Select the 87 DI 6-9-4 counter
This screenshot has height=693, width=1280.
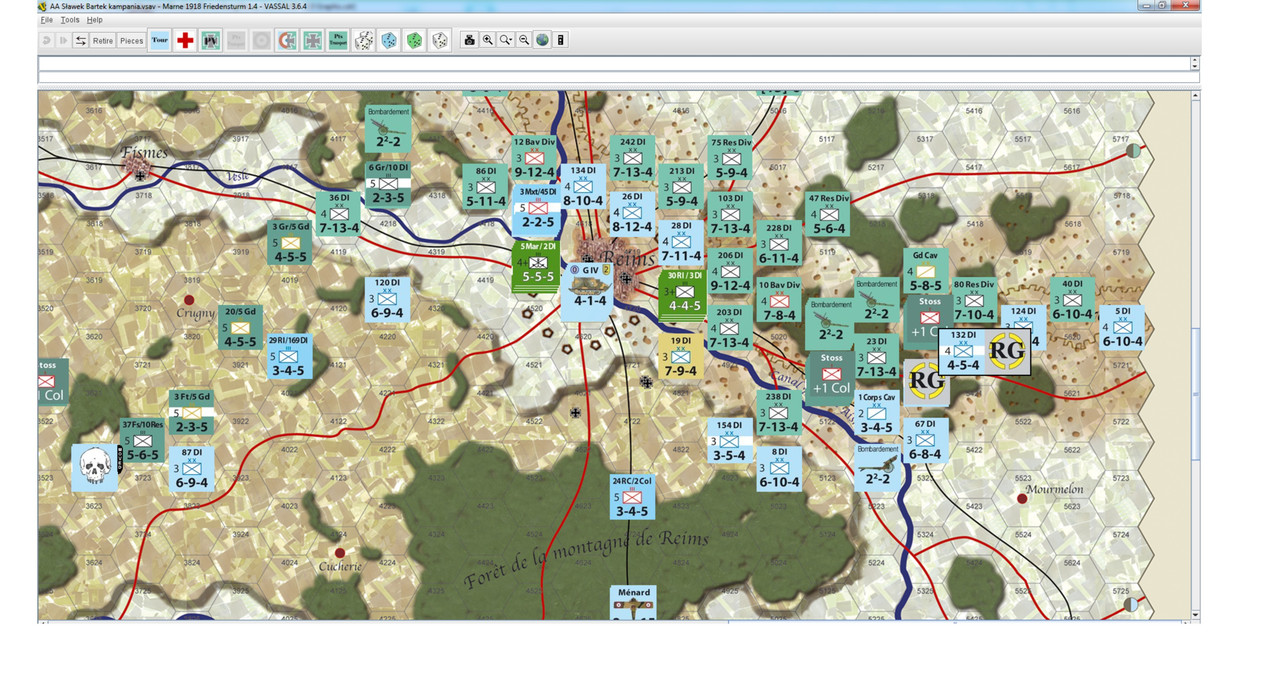click(x=191, y=469)
